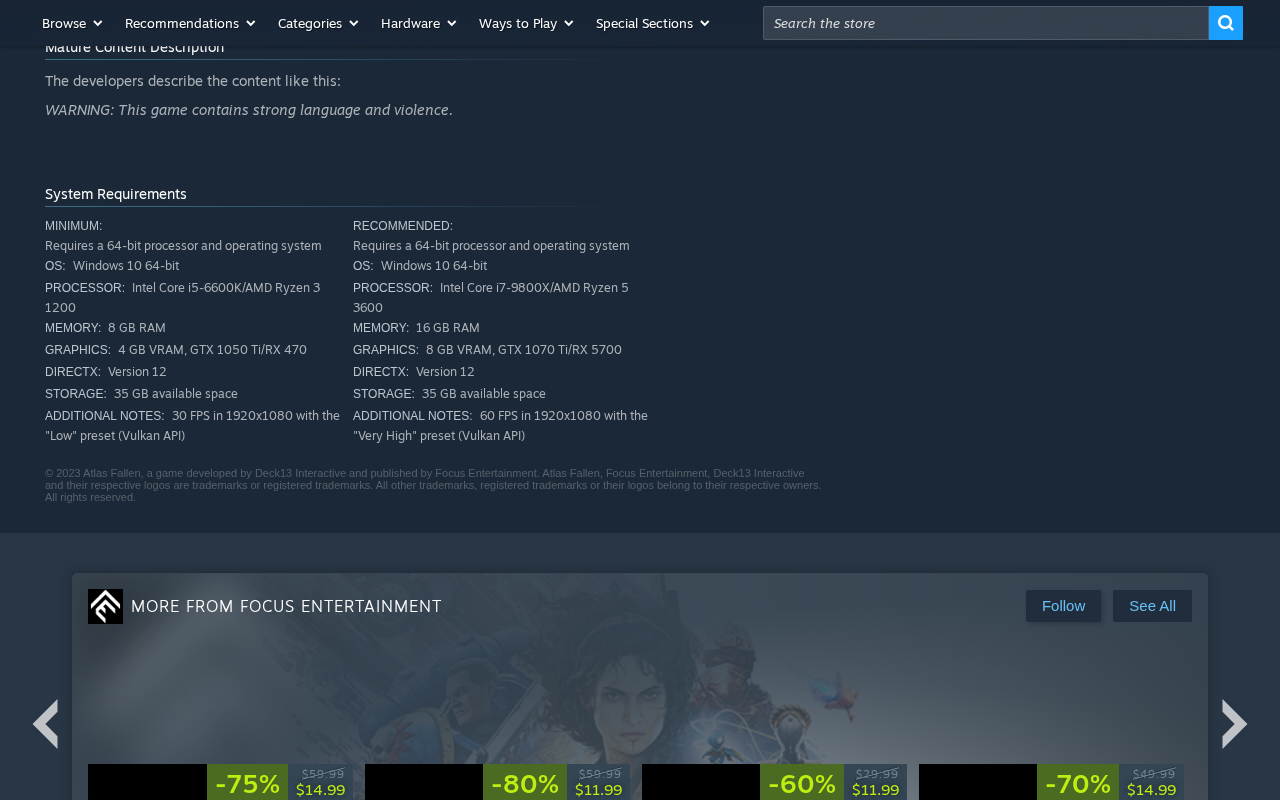1280x800 pixels.
Task: Follow Focus Entertainment publisher
Action: point(1063,606)
